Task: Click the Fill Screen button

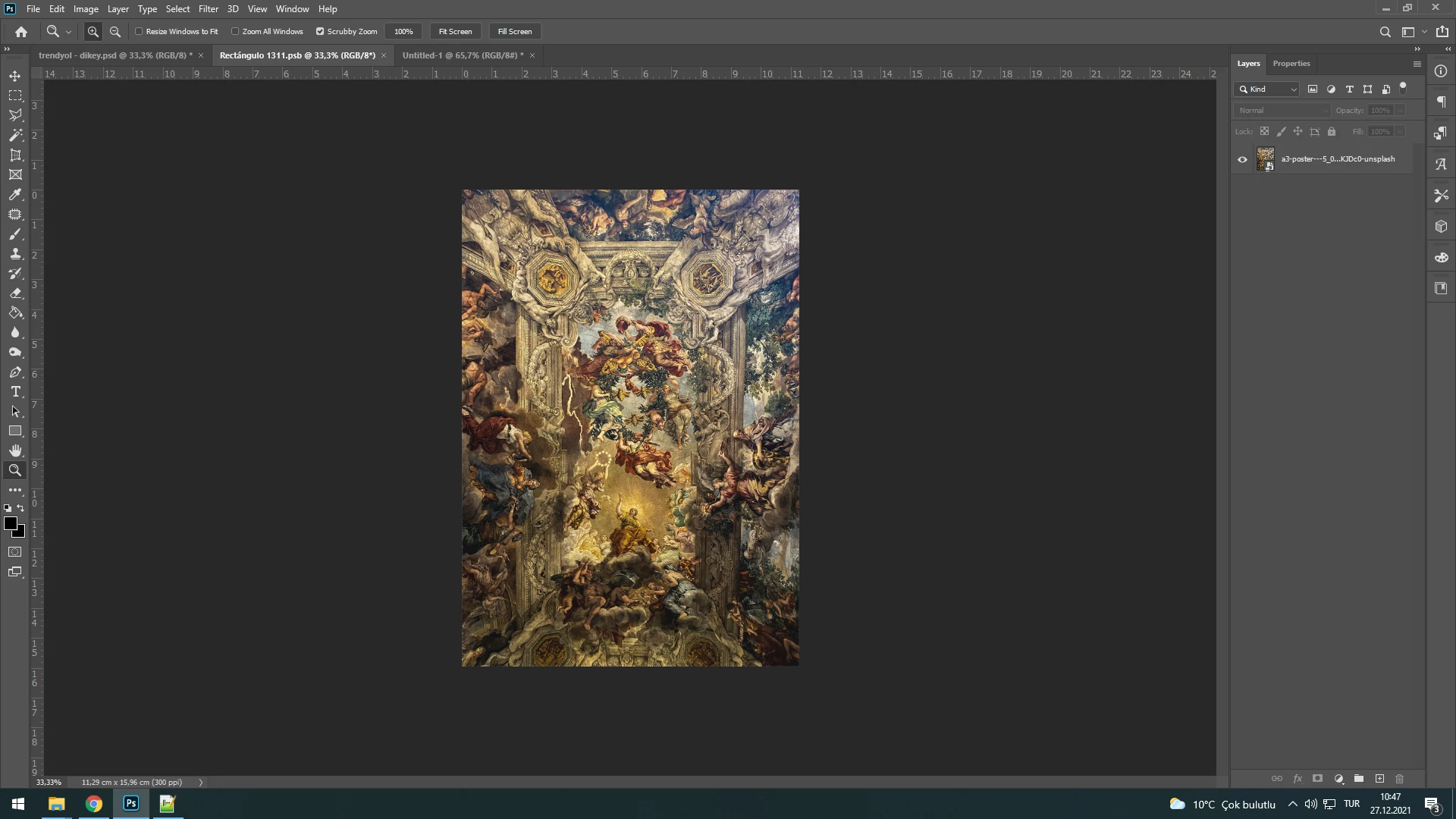Action: [x=515, y=32]
